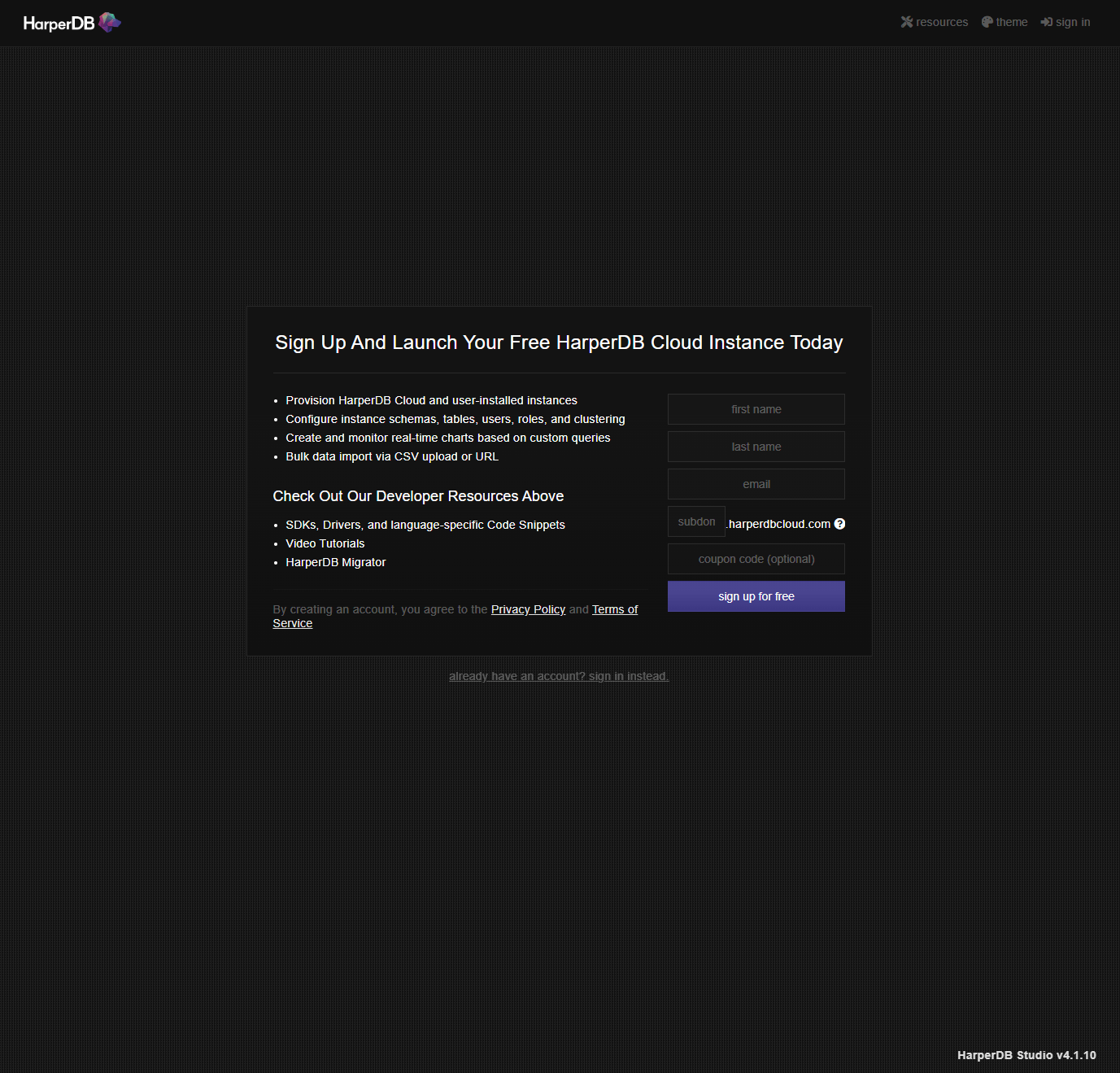Go to sign in from the top bar
The image size is (1120, 1073).
[1066, 22]
